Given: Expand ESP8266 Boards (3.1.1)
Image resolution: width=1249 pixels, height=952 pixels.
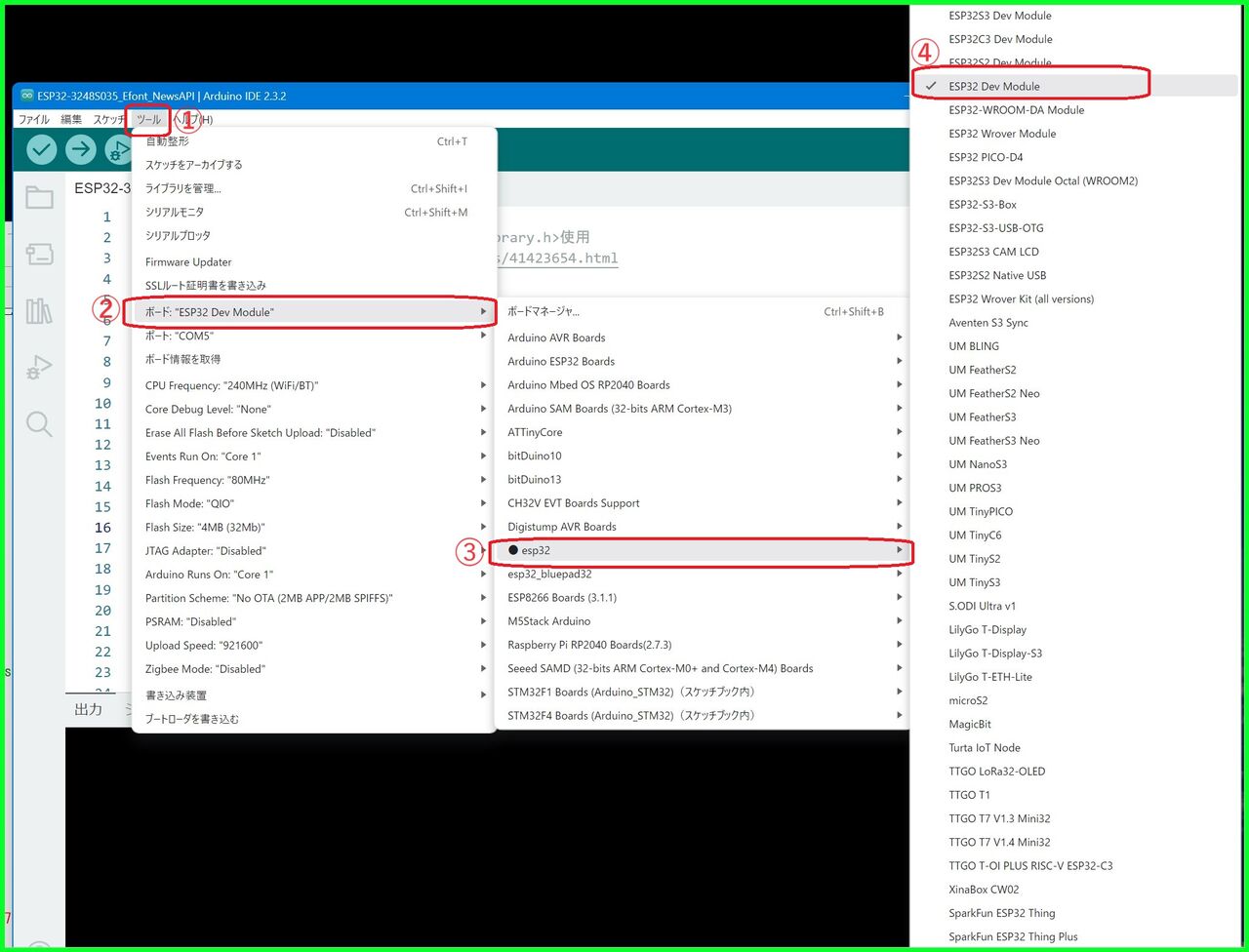Looking at the screenshot, I should pyautogui.click(x=702, y=597).
